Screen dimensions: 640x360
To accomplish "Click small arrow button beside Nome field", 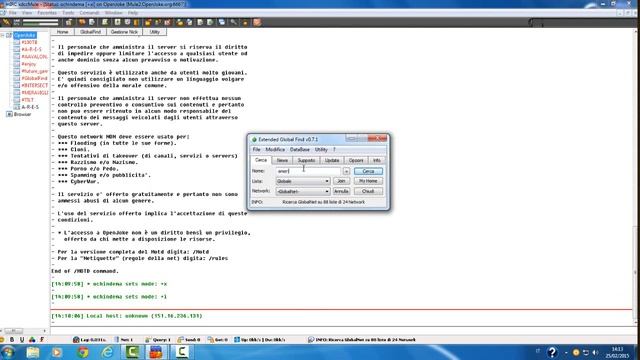I will point(346,171).
